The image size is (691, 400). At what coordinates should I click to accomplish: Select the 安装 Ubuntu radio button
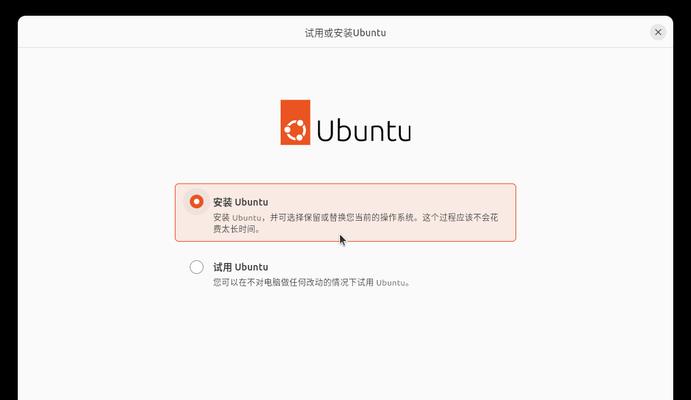point(197,202)
